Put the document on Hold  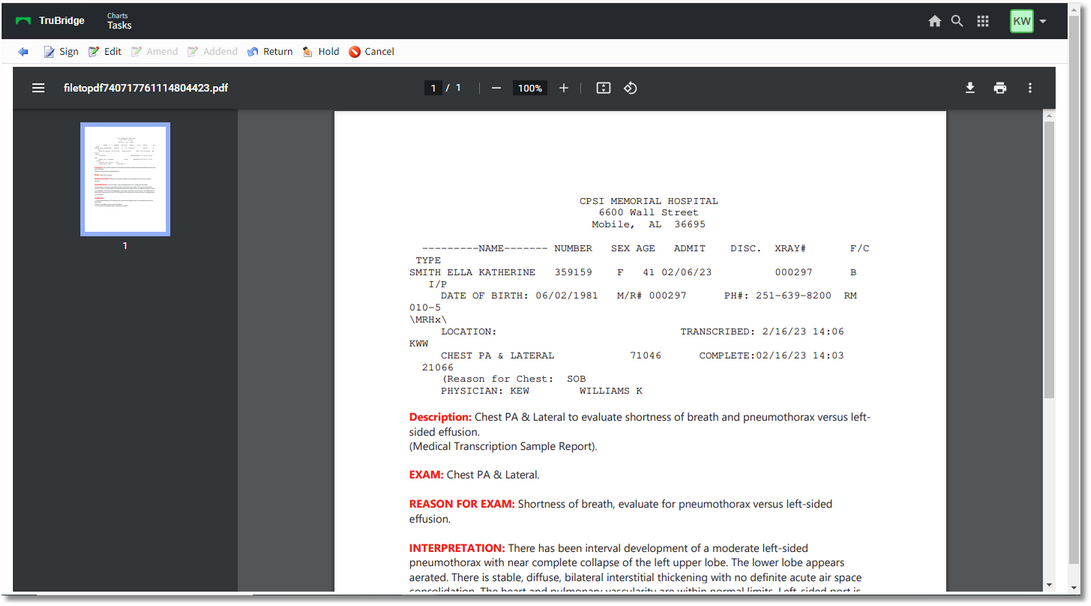321,51
